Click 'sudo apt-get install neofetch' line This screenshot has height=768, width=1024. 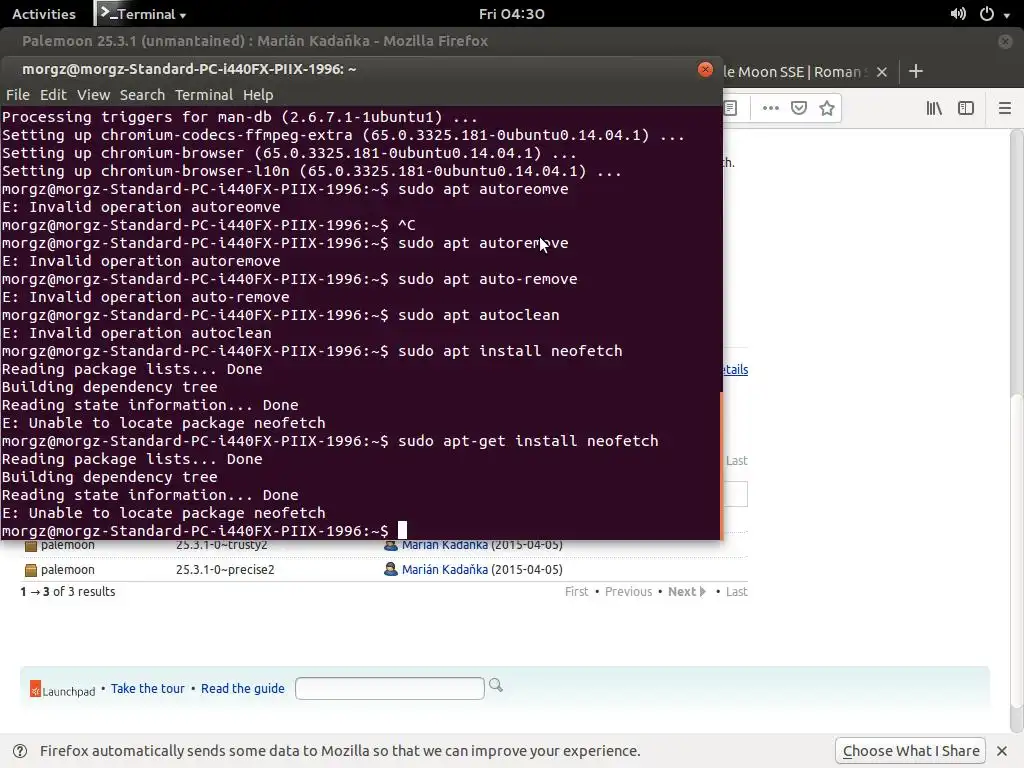tap(528, 441)
